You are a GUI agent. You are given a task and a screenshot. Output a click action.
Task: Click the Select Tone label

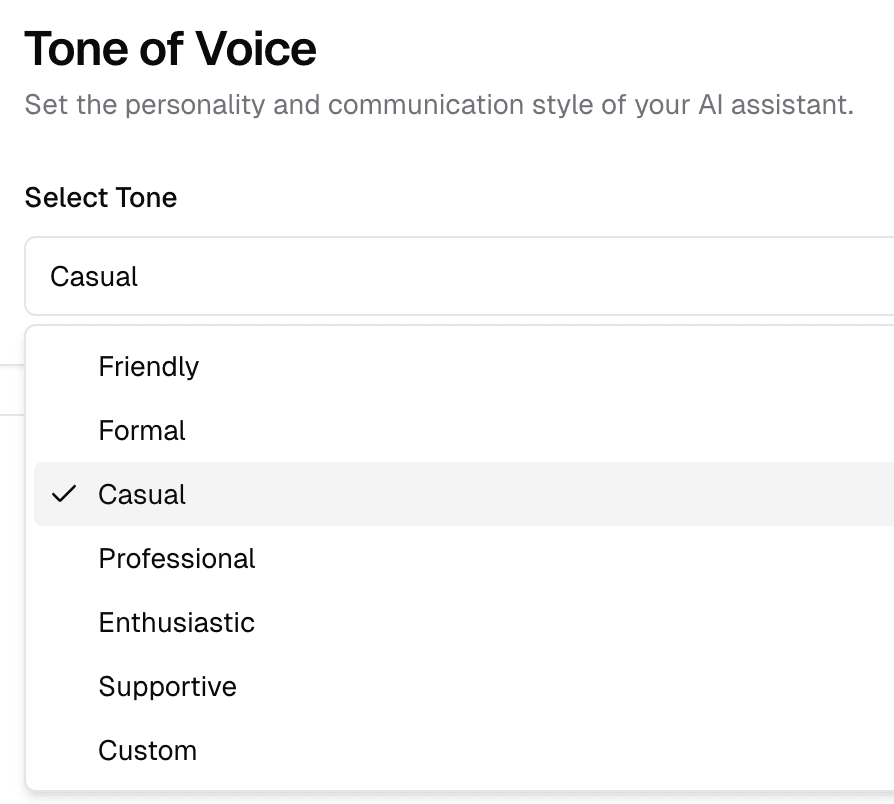100,197
